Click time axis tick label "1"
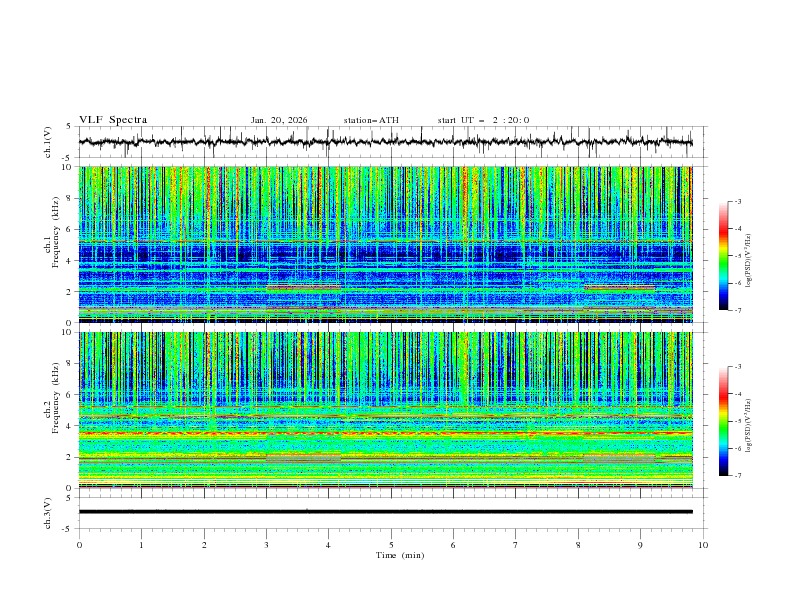This screenshot has width=792, height=612. click(x=141, y=545)
